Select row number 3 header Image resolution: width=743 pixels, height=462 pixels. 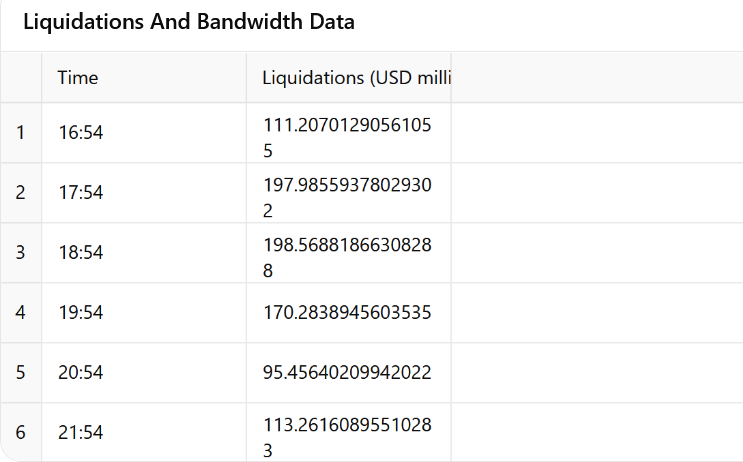coord(21,253)
